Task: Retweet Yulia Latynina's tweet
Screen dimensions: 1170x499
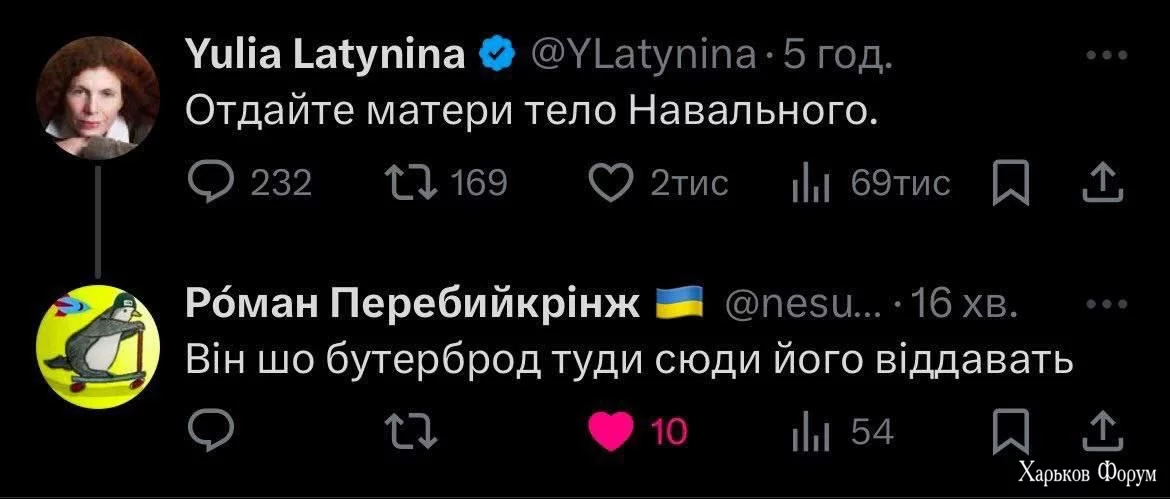Action: point(406,183)
